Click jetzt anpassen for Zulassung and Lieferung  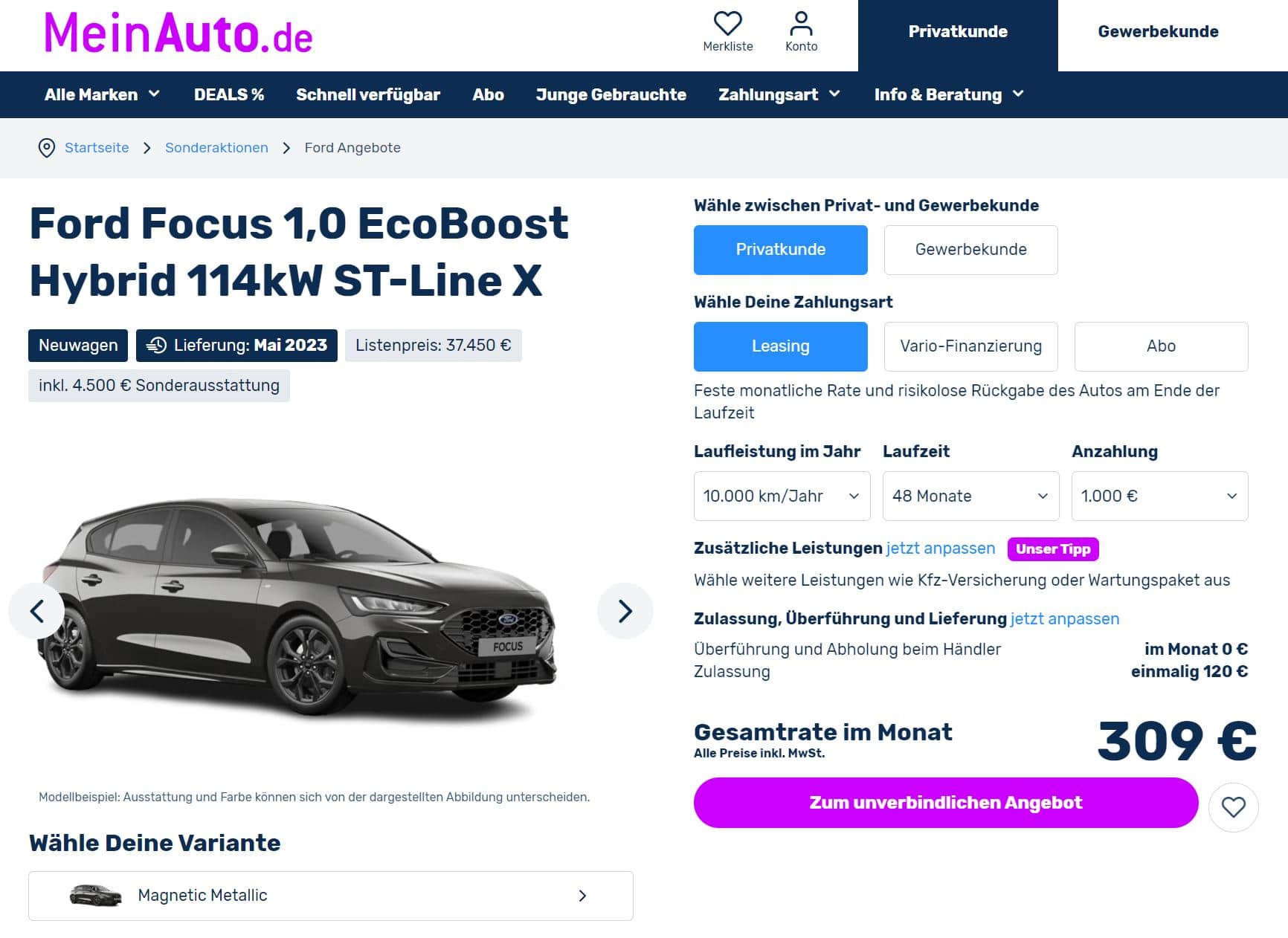point(1064,619)
